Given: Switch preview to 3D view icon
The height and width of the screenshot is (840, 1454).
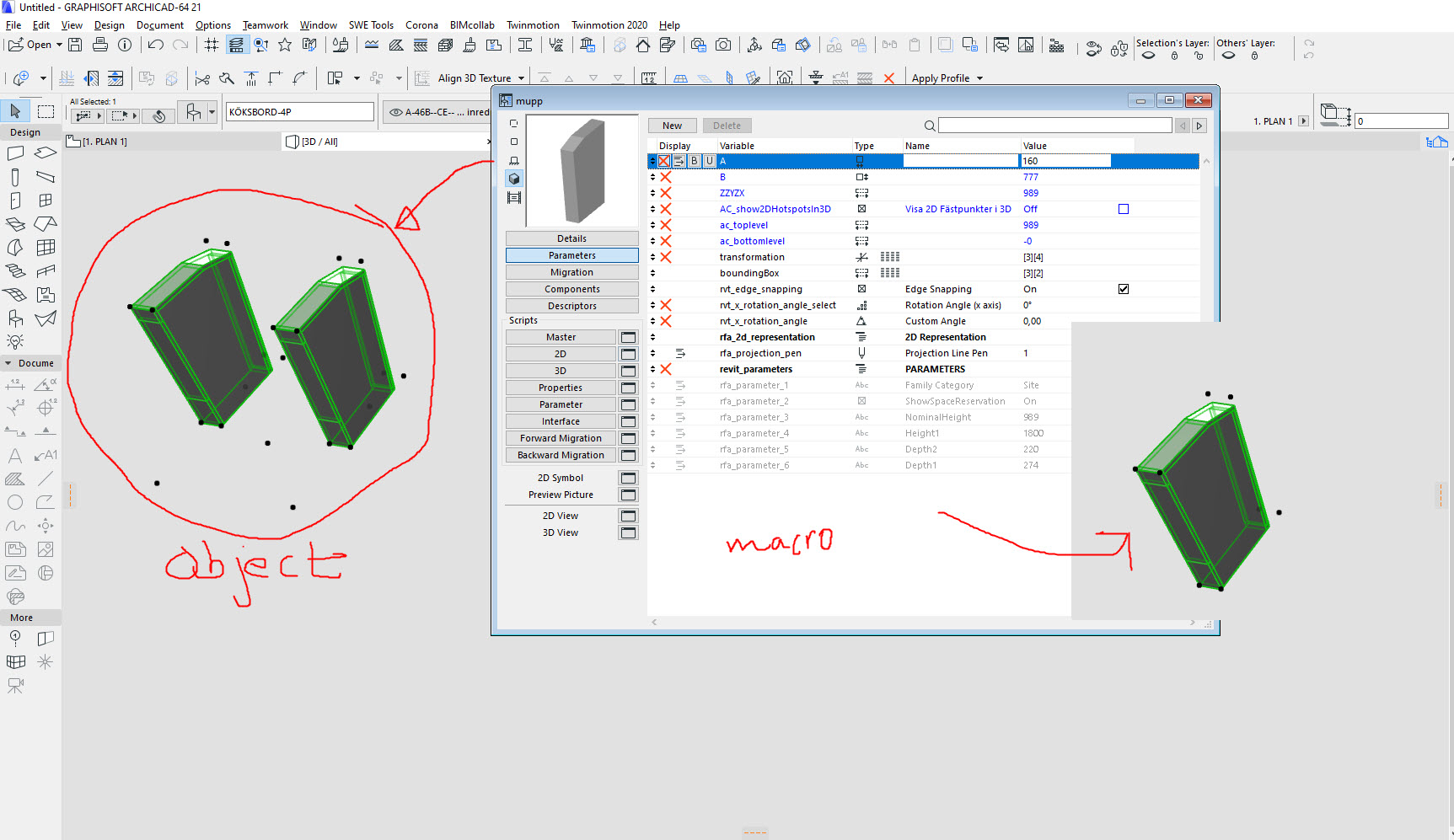Looking at the screenshot, I should coord(514,179).
